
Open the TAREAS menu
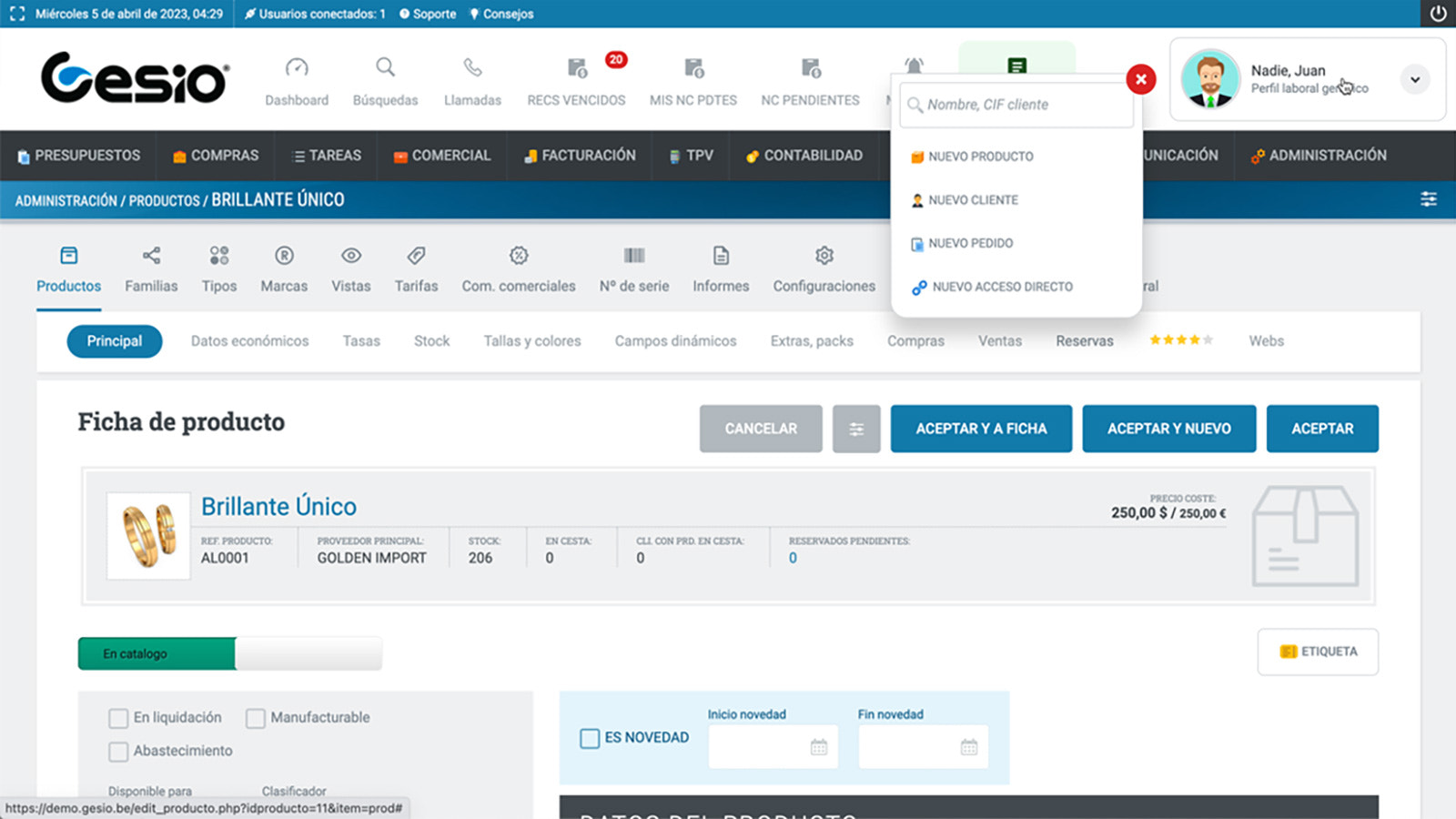327,156
